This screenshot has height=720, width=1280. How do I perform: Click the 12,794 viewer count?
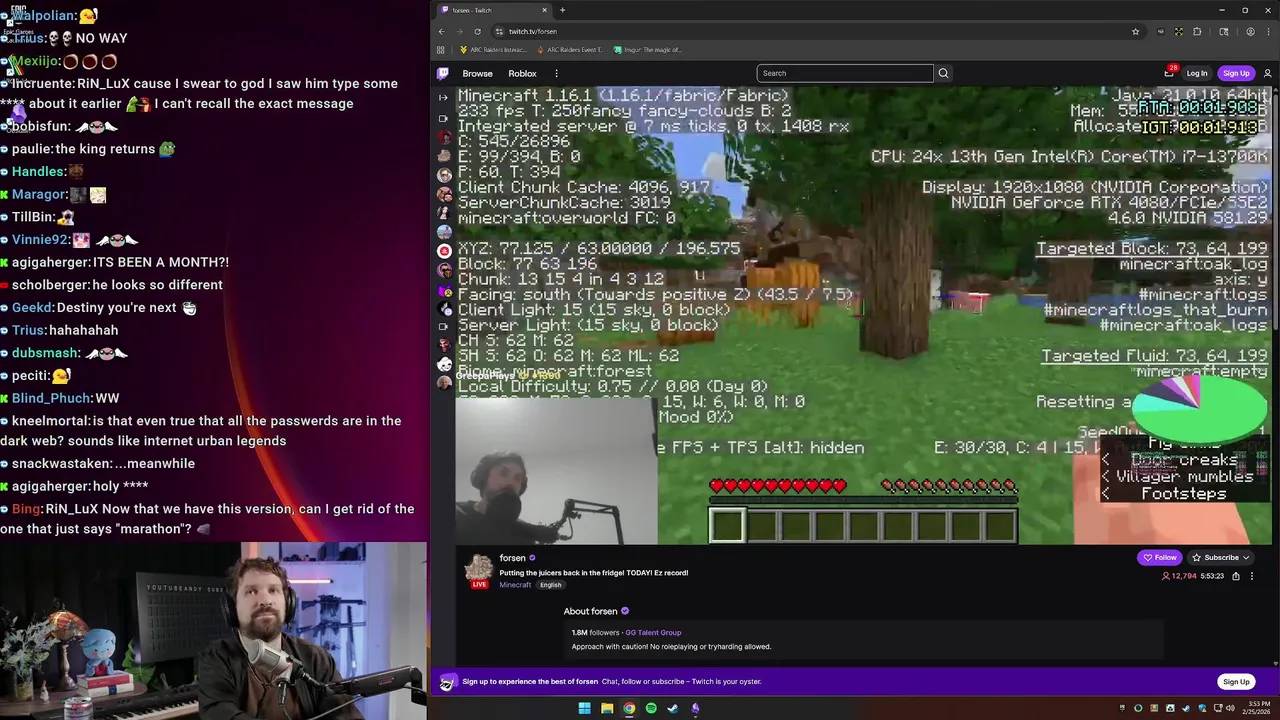[1179, 576]
